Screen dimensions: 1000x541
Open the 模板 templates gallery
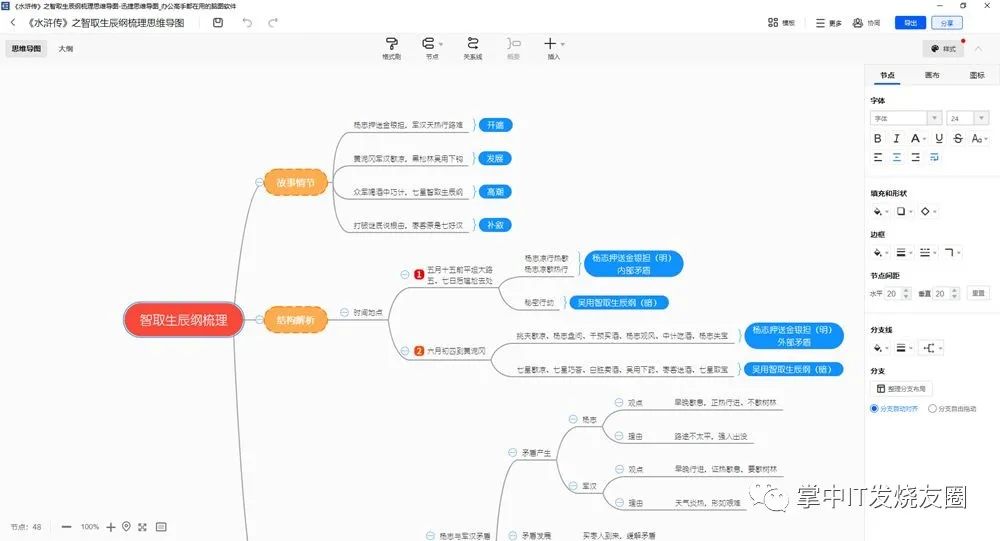tap(781, 23)
